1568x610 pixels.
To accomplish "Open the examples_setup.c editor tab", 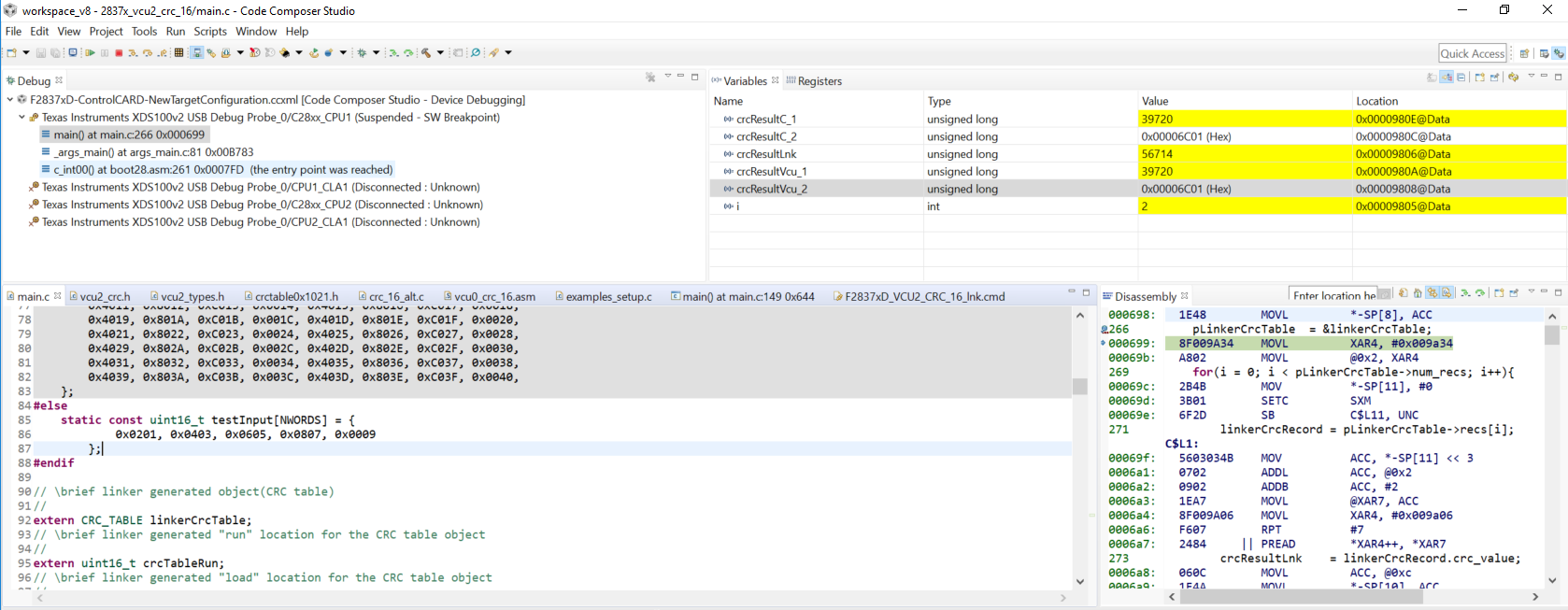I will pos(603,296).
